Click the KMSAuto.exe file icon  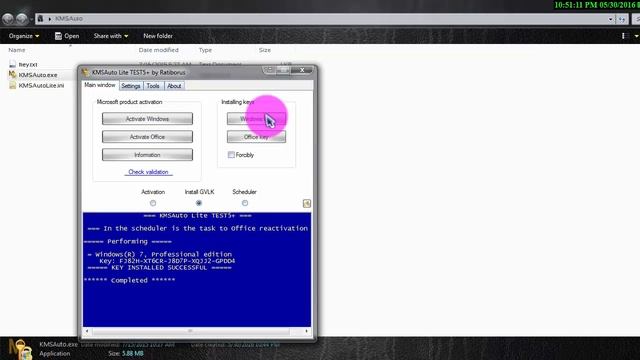[13, 75]
